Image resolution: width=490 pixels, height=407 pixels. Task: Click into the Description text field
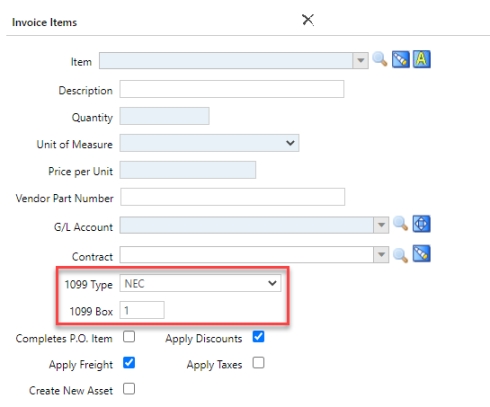[x=232, y=89]
